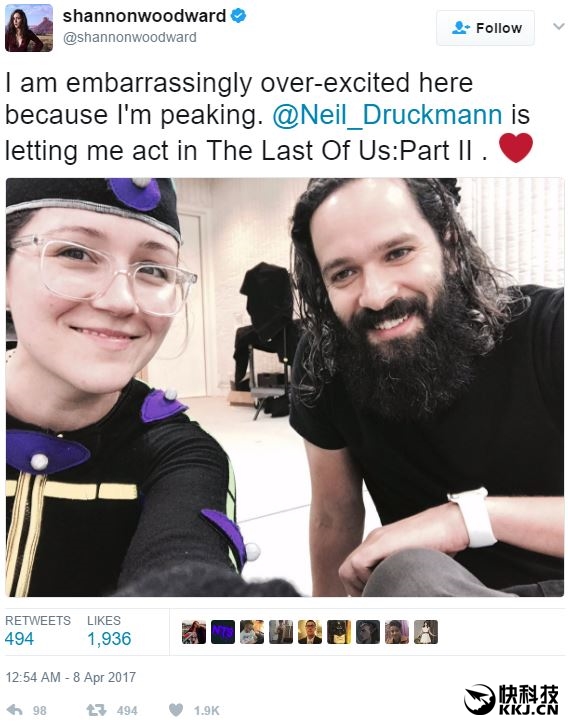Open the attached selfie photo
568x725 pixels.
(x=284, y=387)
